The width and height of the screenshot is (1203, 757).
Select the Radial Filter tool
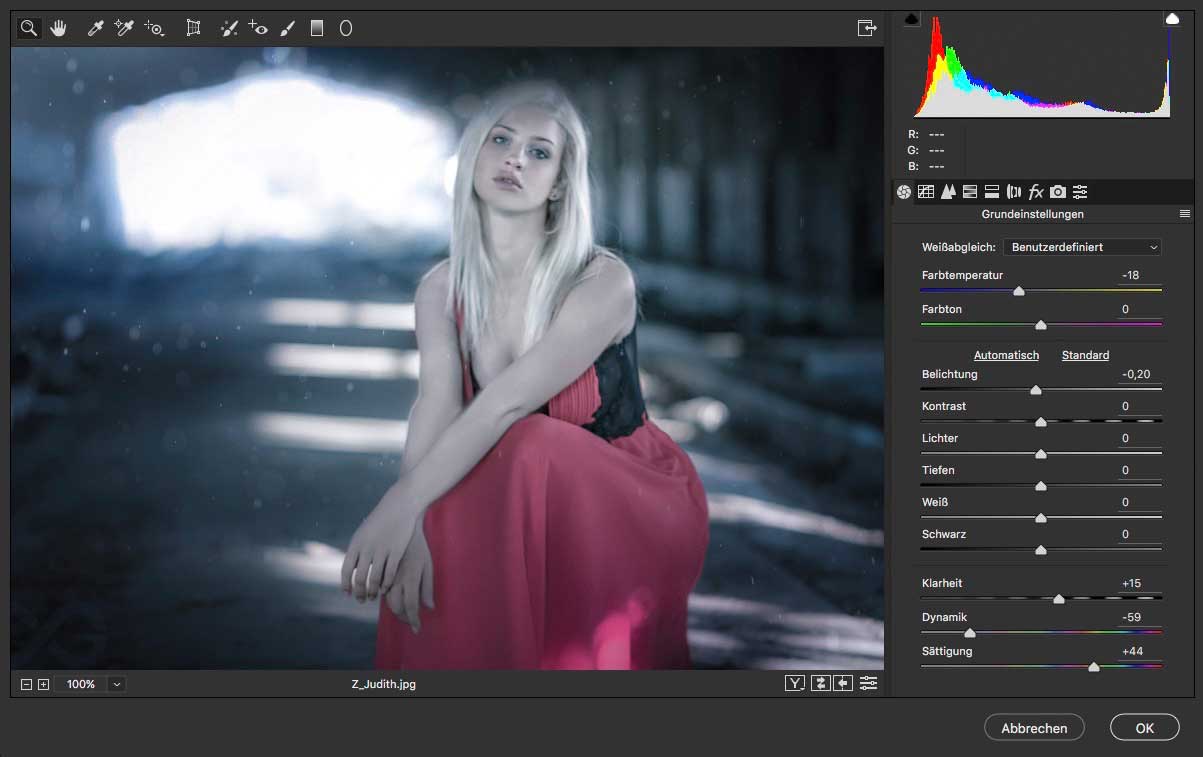point(346,28)
